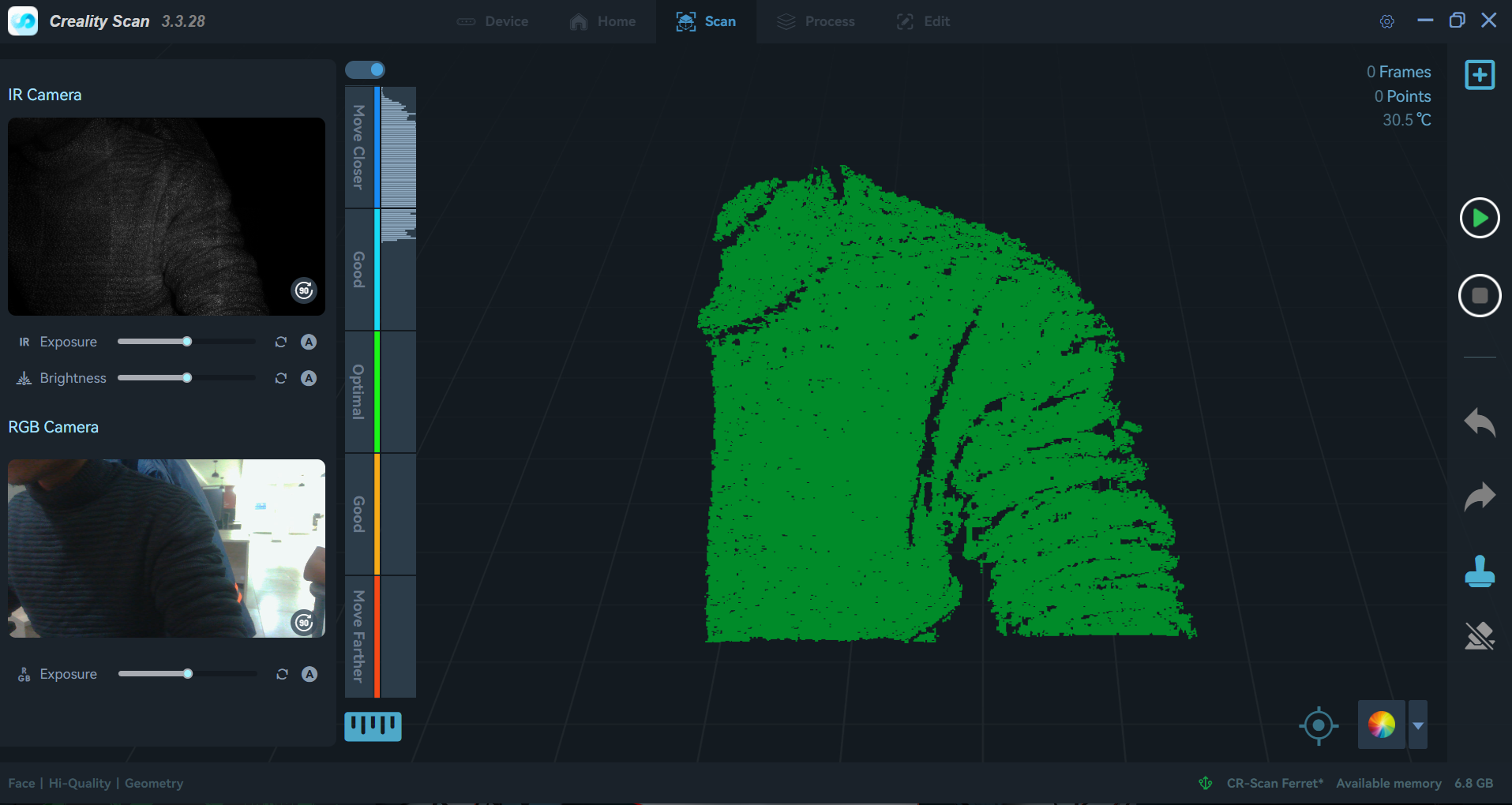Undo the last scan action
Screen dimensions: 1512x805
click(x=1480, y=422)
